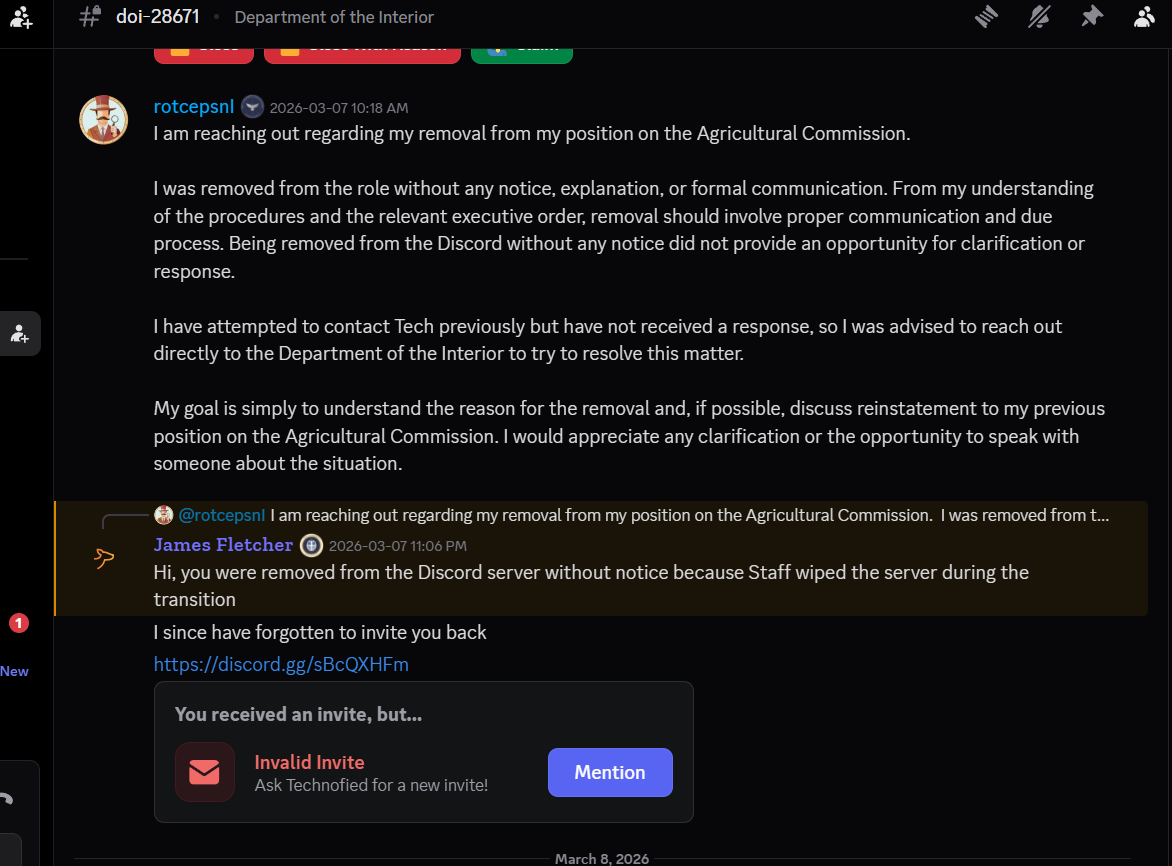Open the discord.gg/sBcQXHFm invite link

281,664
